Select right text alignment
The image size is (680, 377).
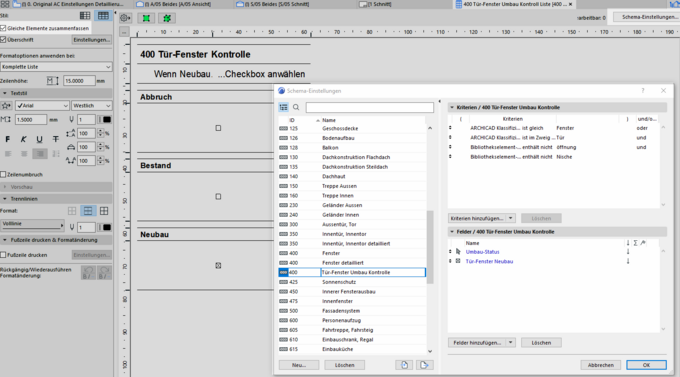(40, 154)
